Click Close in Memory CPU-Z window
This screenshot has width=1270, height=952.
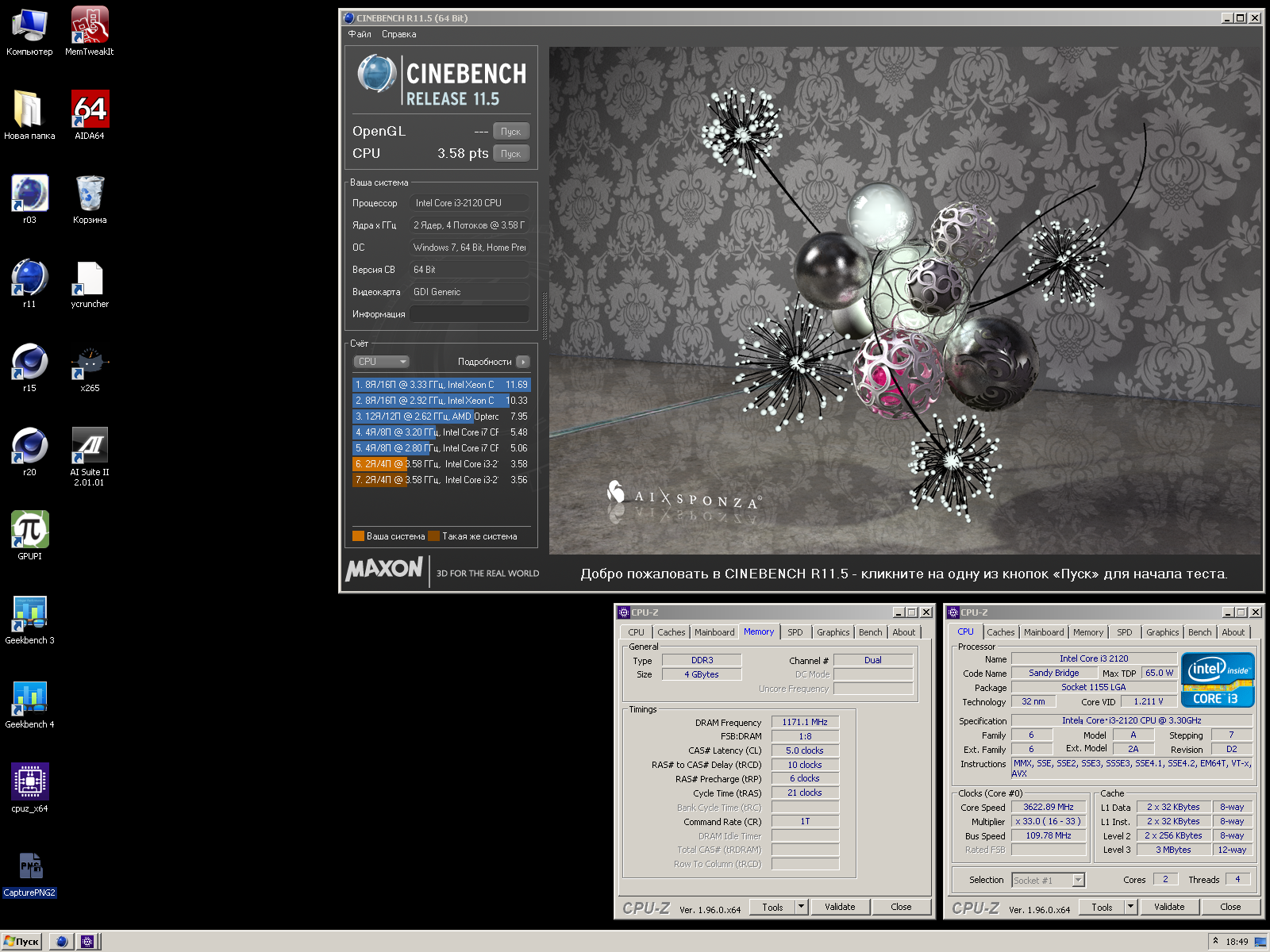(x=901, y=907)
